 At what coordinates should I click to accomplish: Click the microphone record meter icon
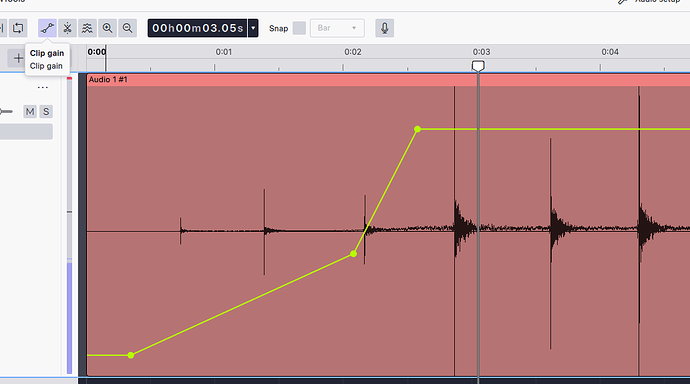(x=385, y=28)
